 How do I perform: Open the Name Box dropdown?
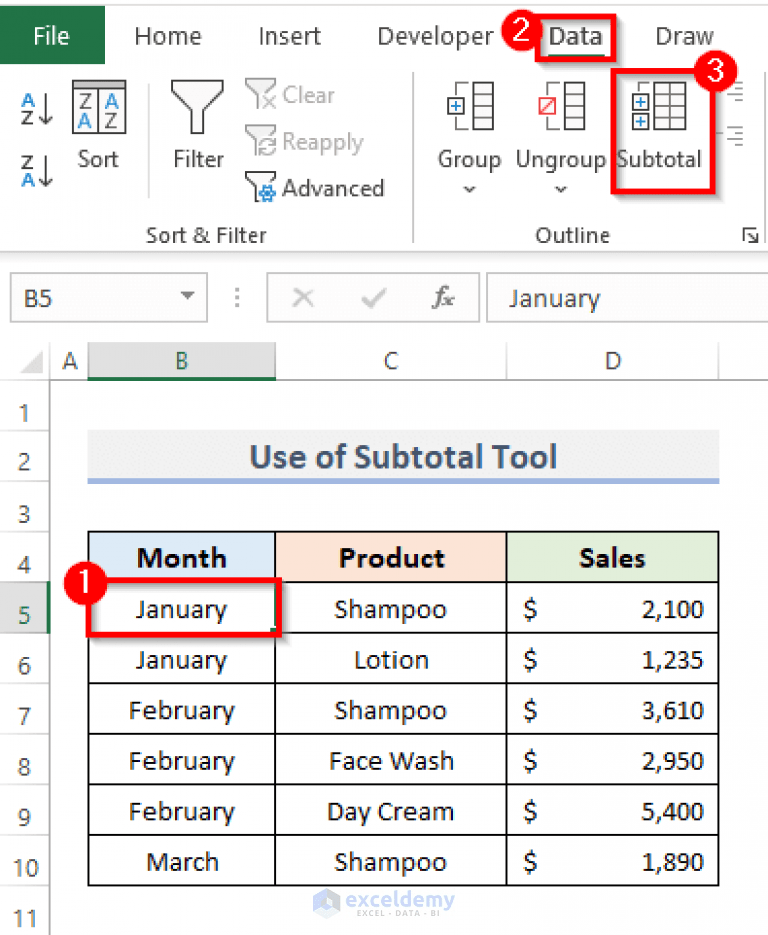186,297
